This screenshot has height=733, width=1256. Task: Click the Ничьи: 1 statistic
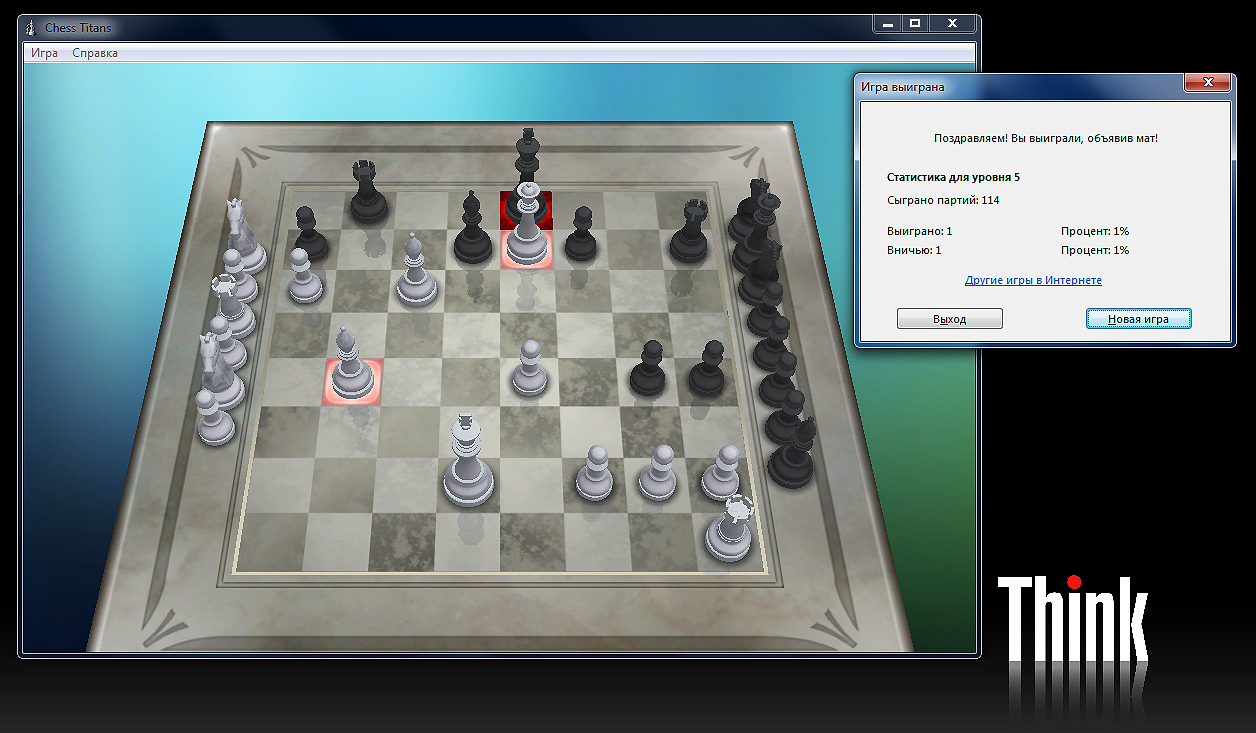(914, 250)
